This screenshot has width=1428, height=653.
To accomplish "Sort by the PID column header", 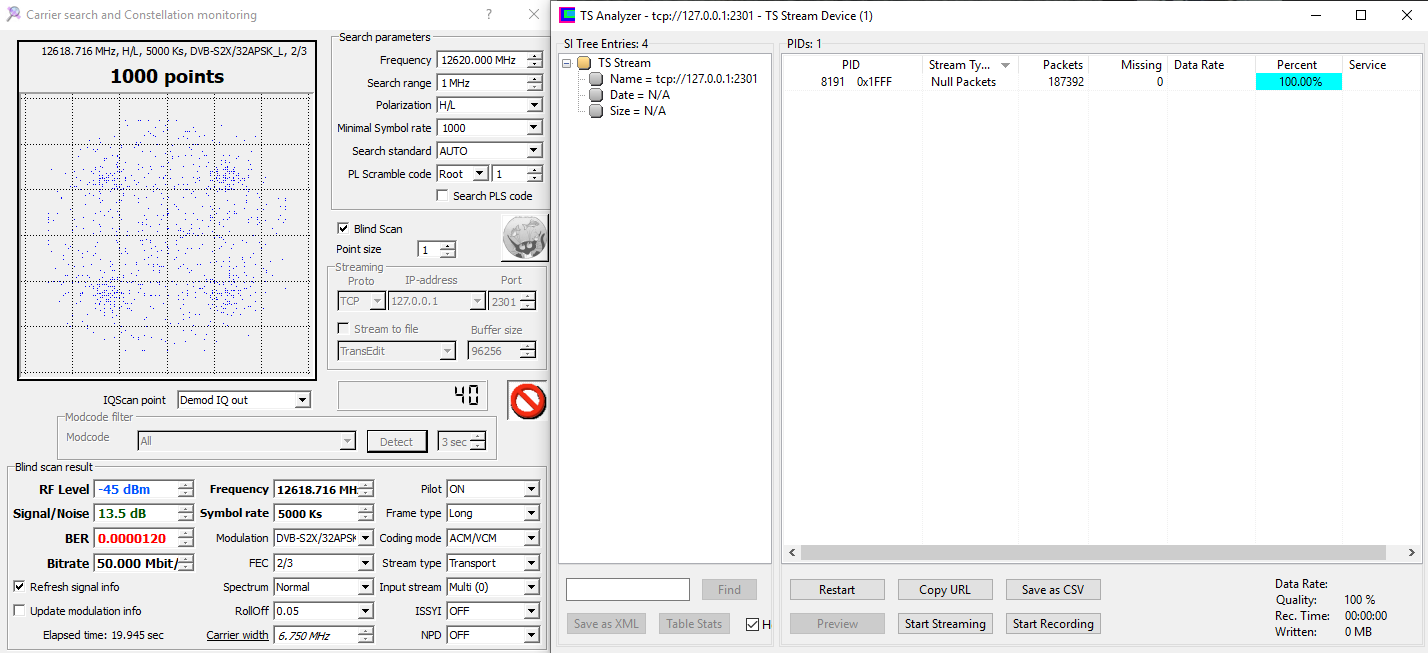I will [851, 65].
